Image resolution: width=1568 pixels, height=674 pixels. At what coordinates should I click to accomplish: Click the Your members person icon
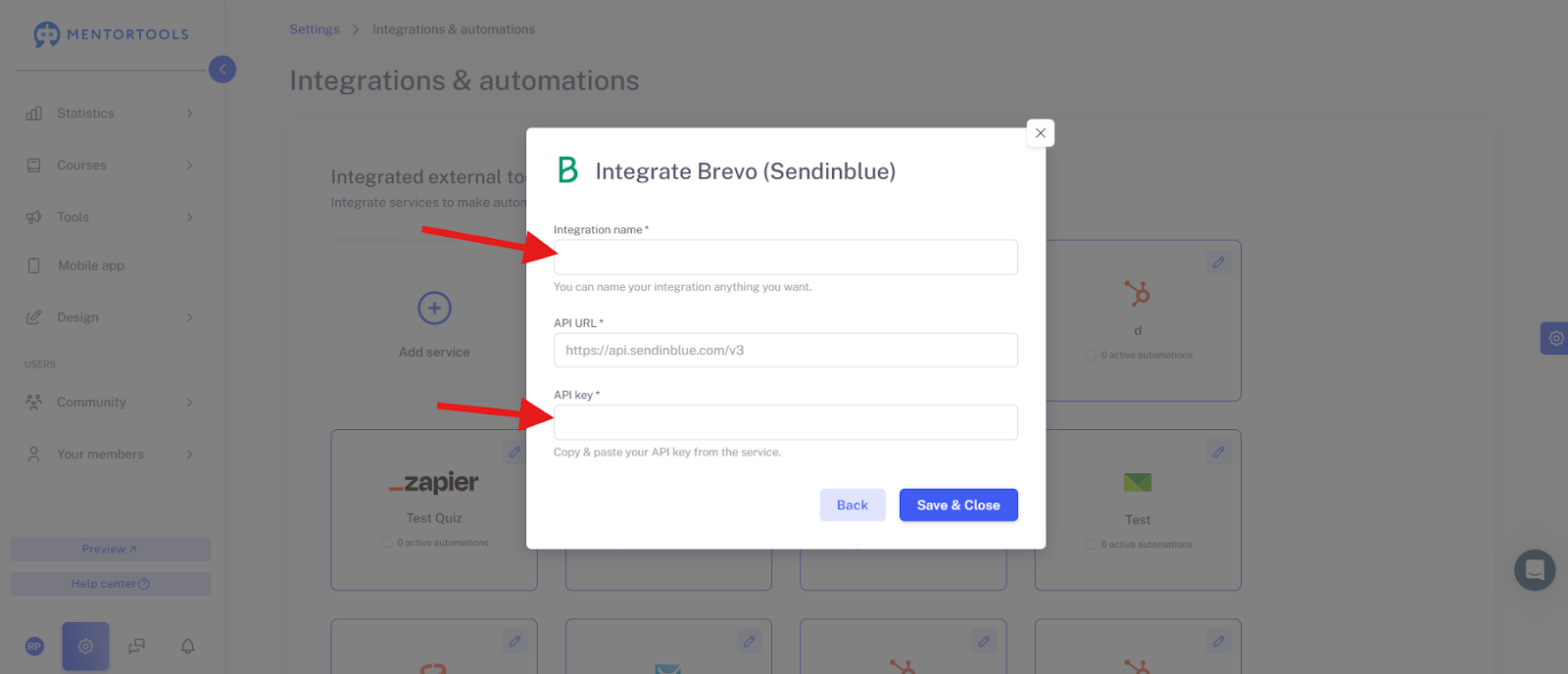pyautogui.click(x=33, y=455)
